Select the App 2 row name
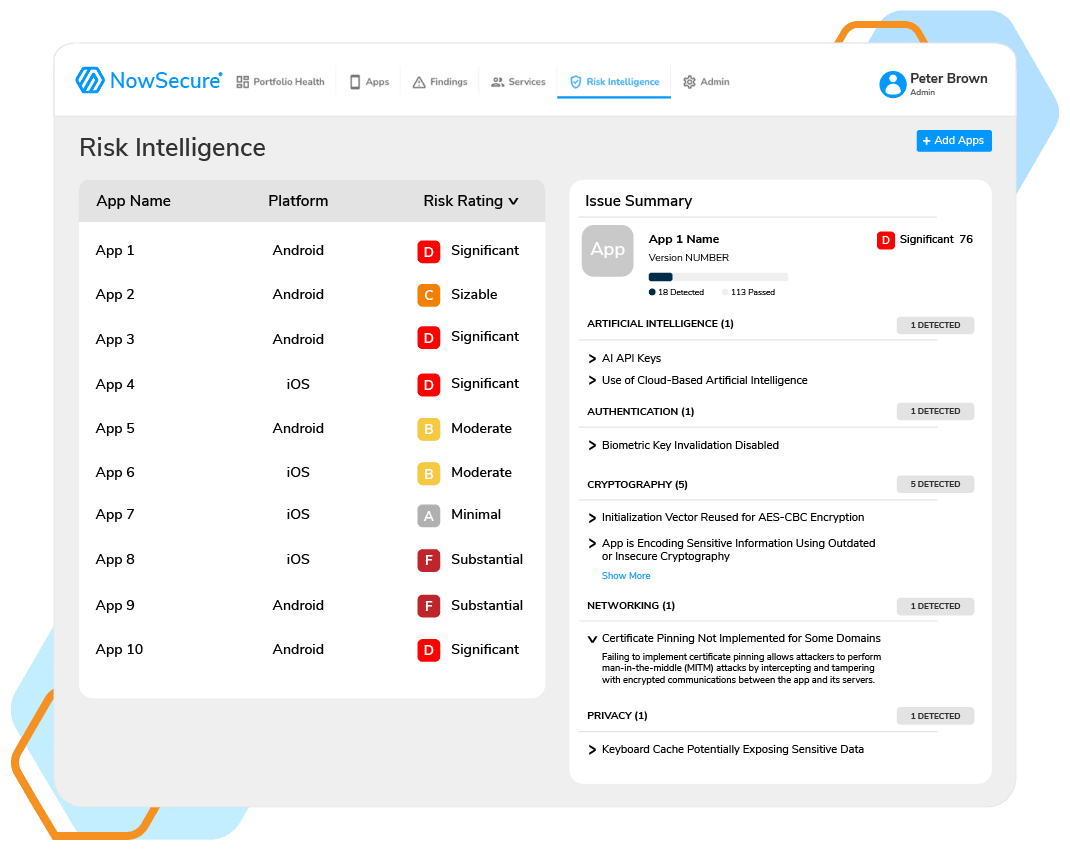The height and width of the screenshot is (850, 1070). pyautogui.click(x=115, y=295)
